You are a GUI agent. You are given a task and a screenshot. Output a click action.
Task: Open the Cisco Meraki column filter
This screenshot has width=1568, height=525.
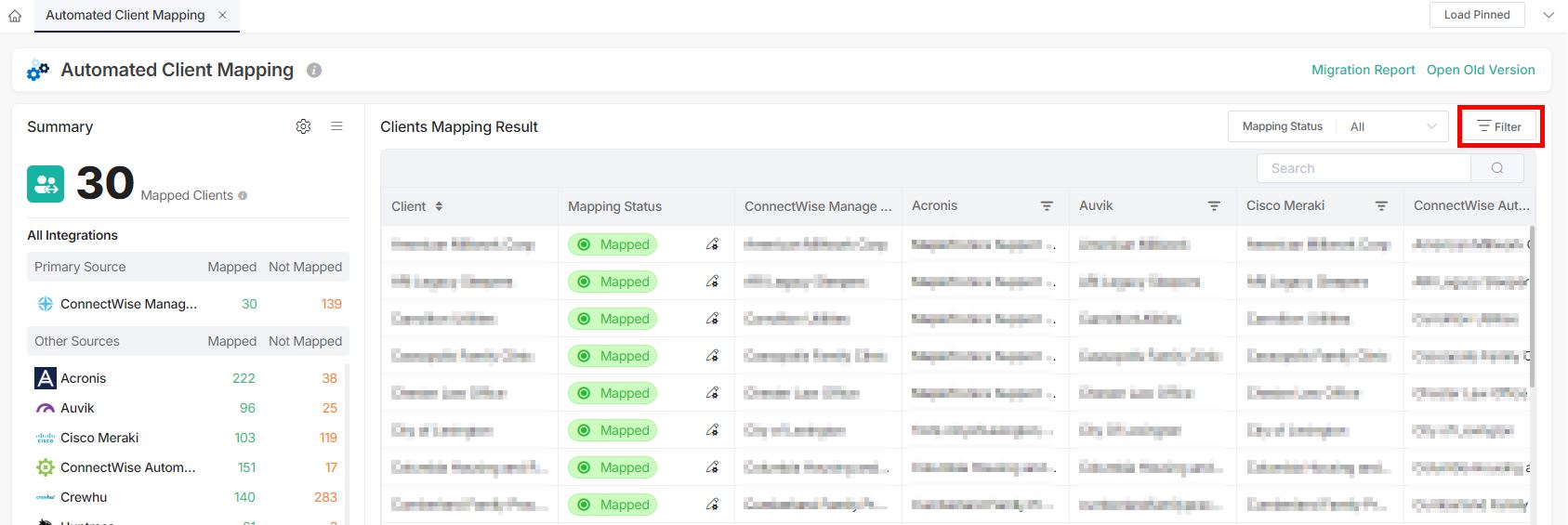click(1381, 206)
